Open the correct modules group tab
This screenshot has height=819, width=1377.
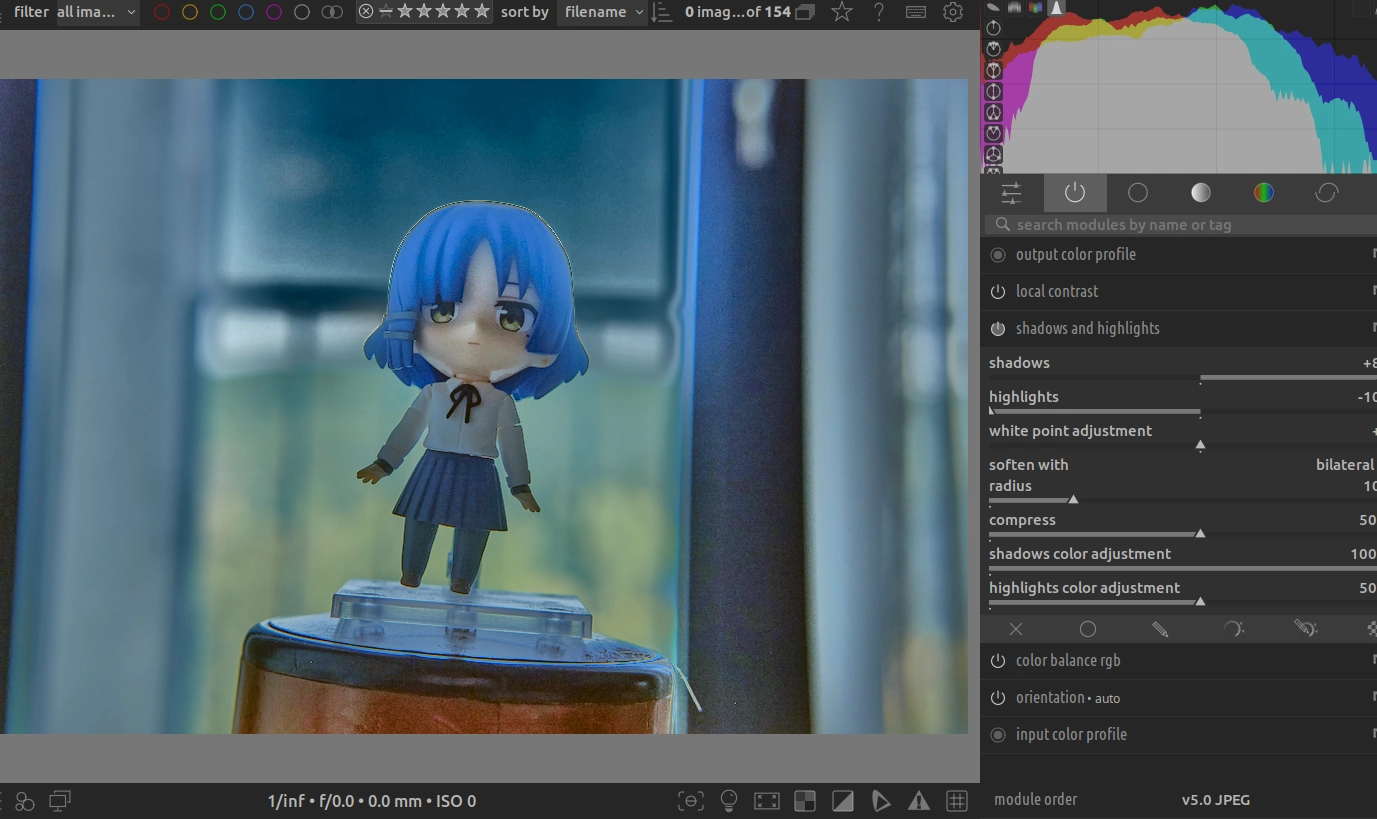click(x=1327, y=193)
